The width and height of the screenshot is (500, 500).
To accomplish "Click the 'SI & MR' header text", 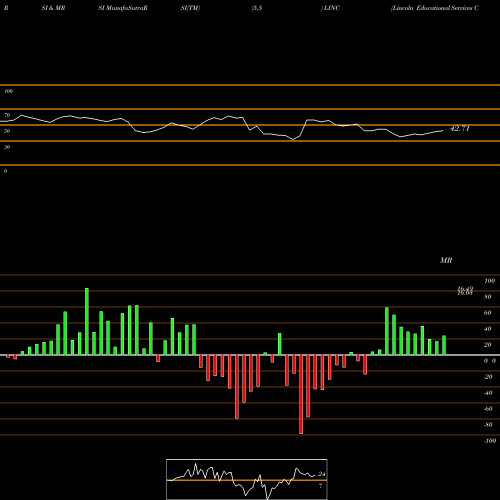I will click(x=53, y=8).
